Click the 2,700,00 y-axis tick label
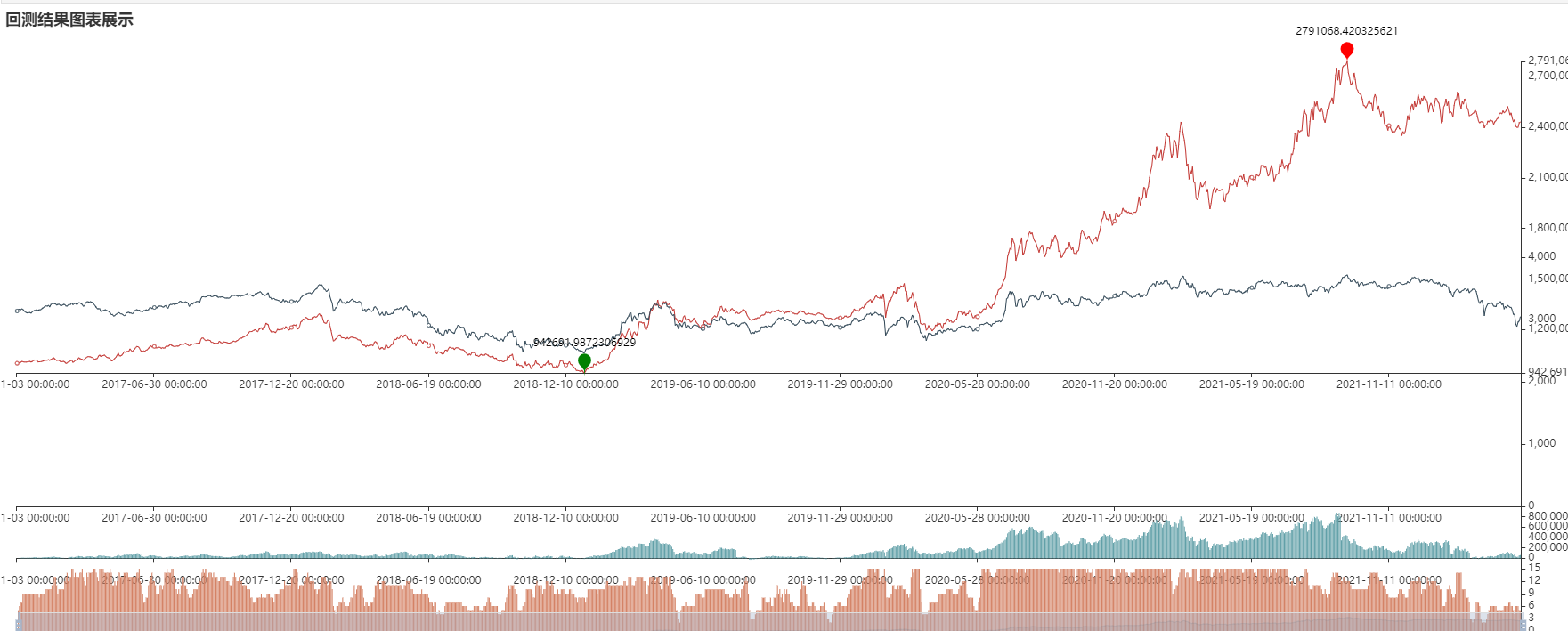1568x639 pixels. 1548,76
